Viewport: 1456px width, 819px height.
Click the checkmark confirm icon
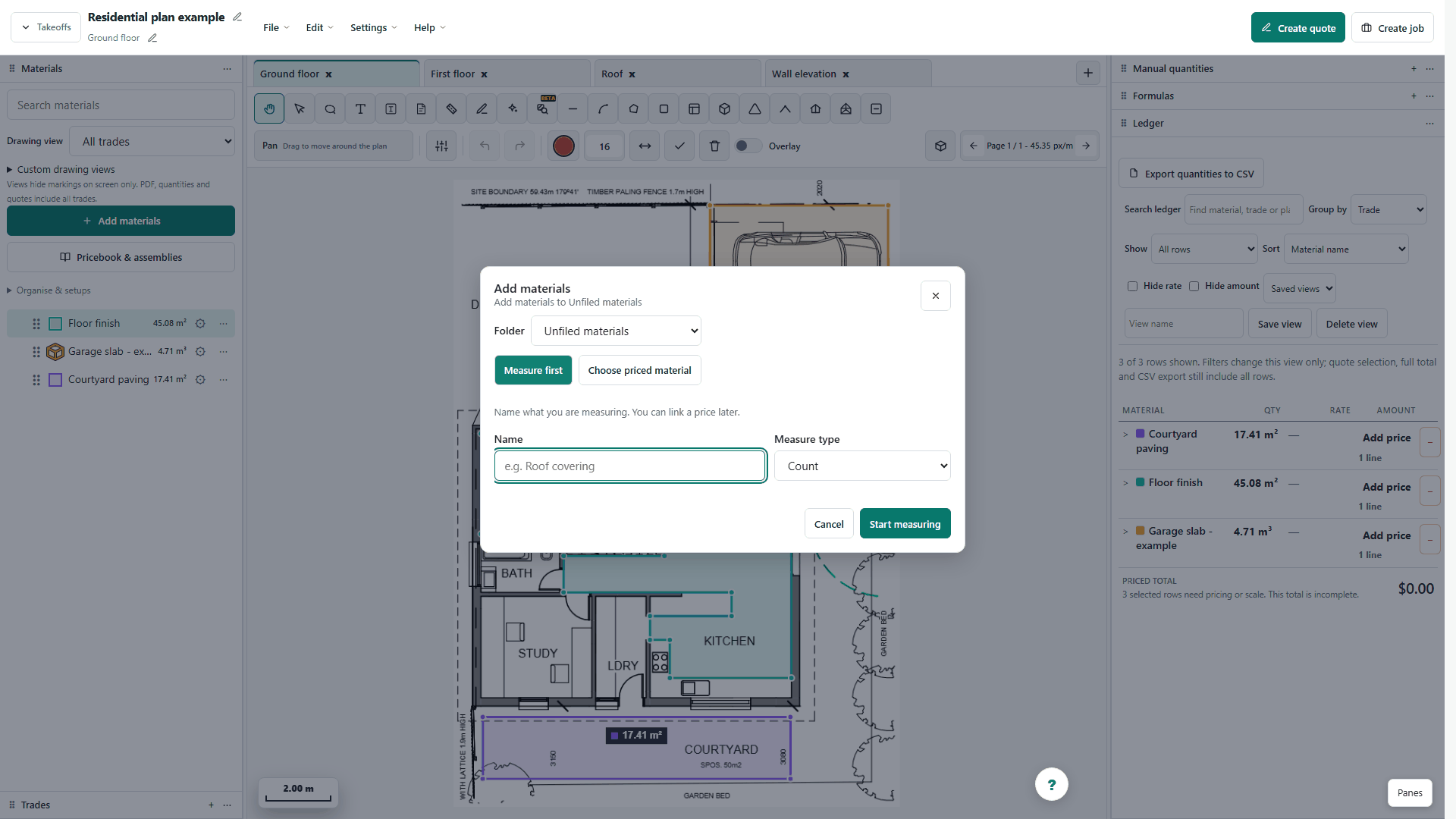coord(679,146)
